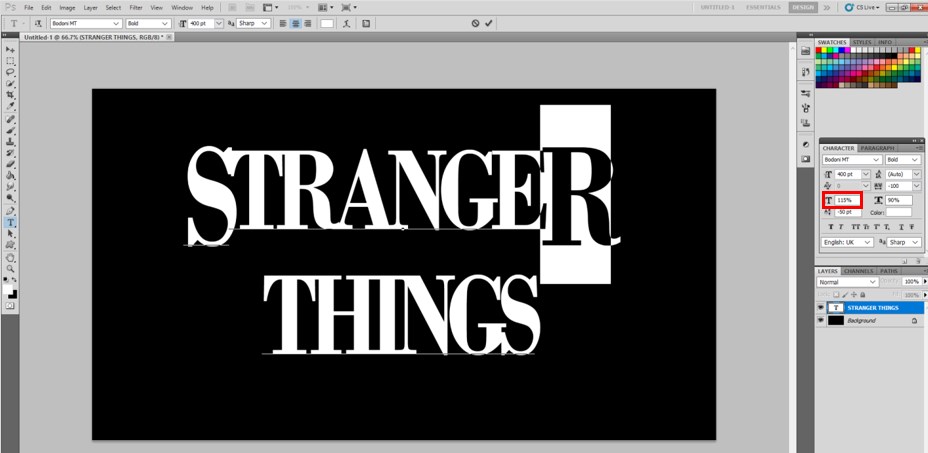928x453 pixels.
Task: Align text left
Action: coord(283,23)
